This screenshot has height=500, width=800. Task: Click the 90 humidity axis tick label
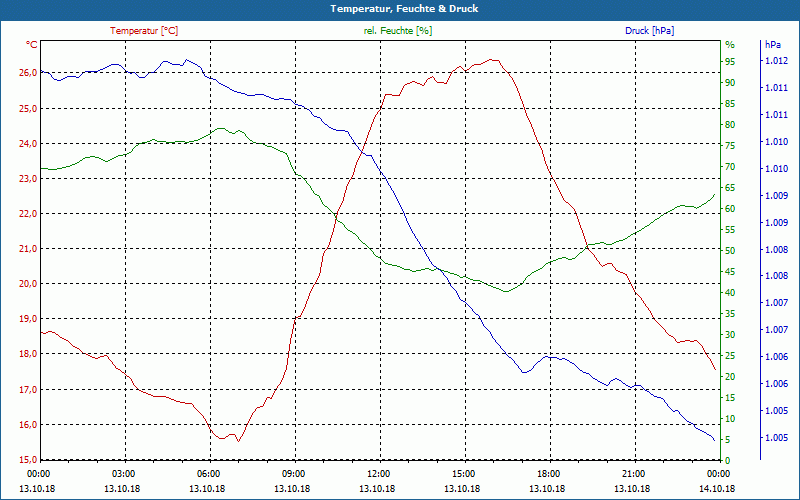coord(730,83)
